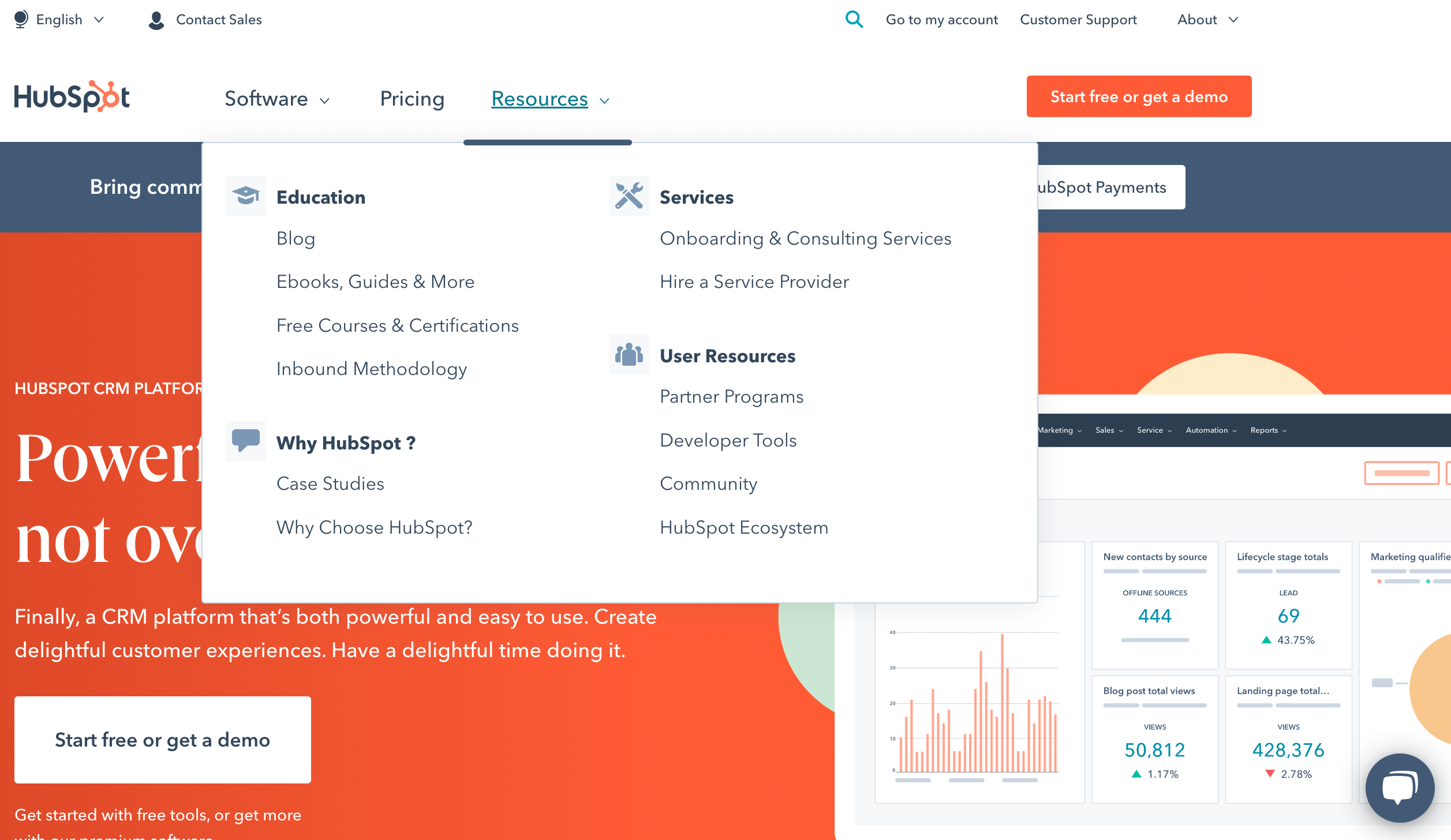The height and width of the screenshot is (840, 1451).
Task: Open Automation dropdown in dashboard preview
Action: [x=1211, y=430]
